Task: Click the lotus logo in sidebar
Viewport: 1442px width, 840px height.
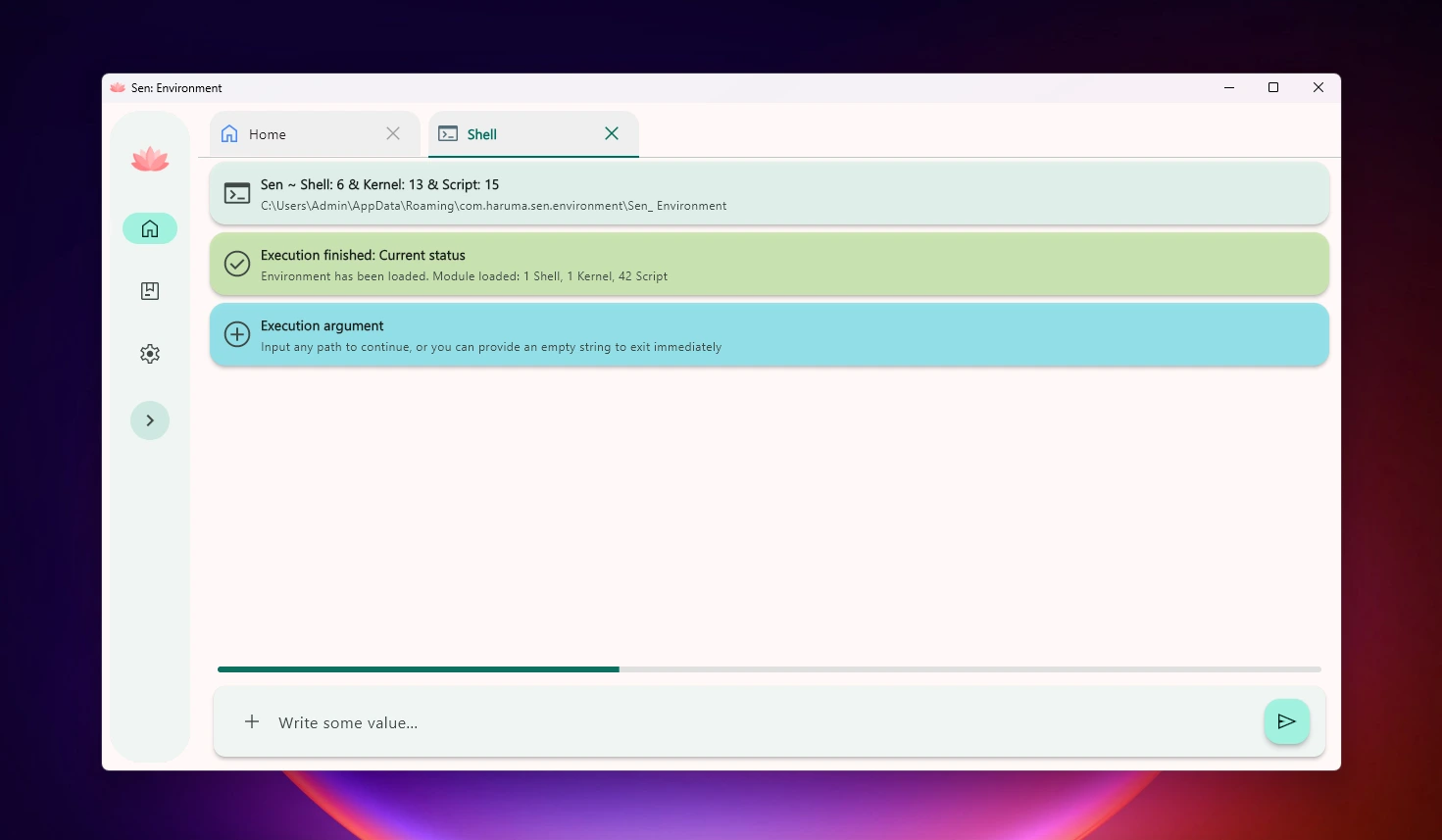Action: click(150, 159)
